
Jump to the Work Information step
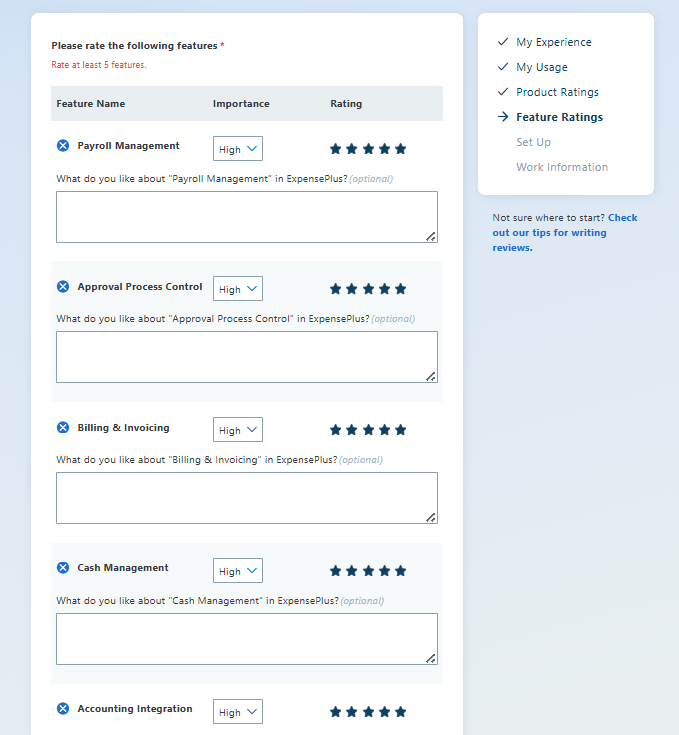tap(562, 167)
